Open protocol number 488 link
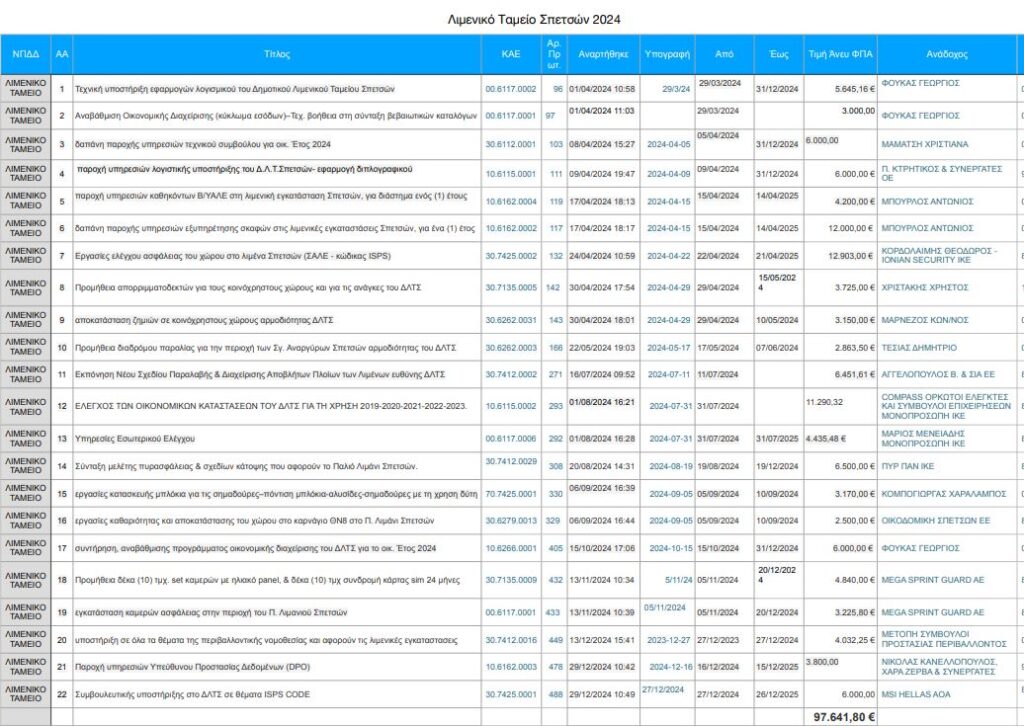Viewport: 1024px width, 726px height. point(553,695)
